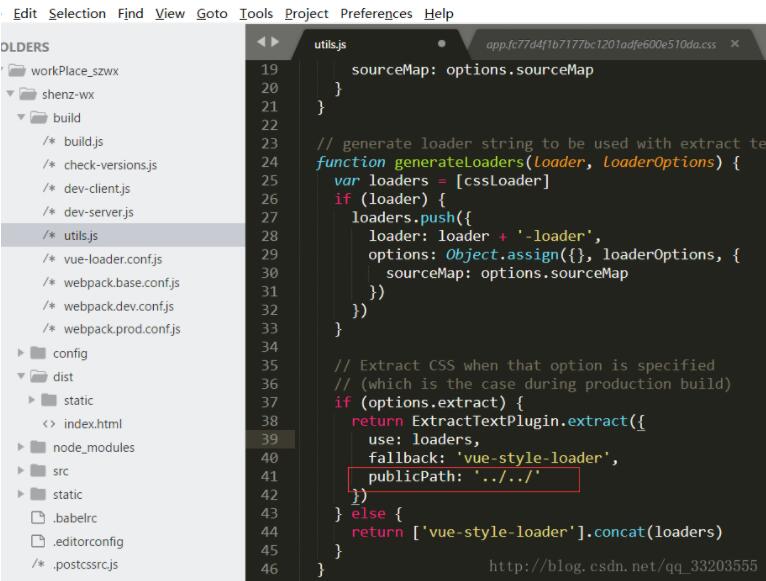Expand the dist static folder arrow
Image resolution: width=766 pixels, height=581 pixels.
[32, 400]
